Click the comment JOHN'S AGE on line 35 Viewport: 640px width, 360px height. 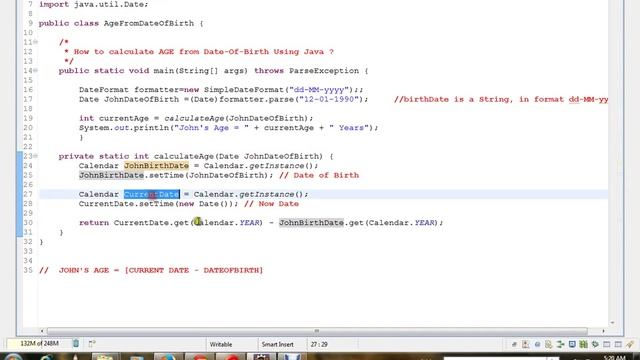(151, 270)
